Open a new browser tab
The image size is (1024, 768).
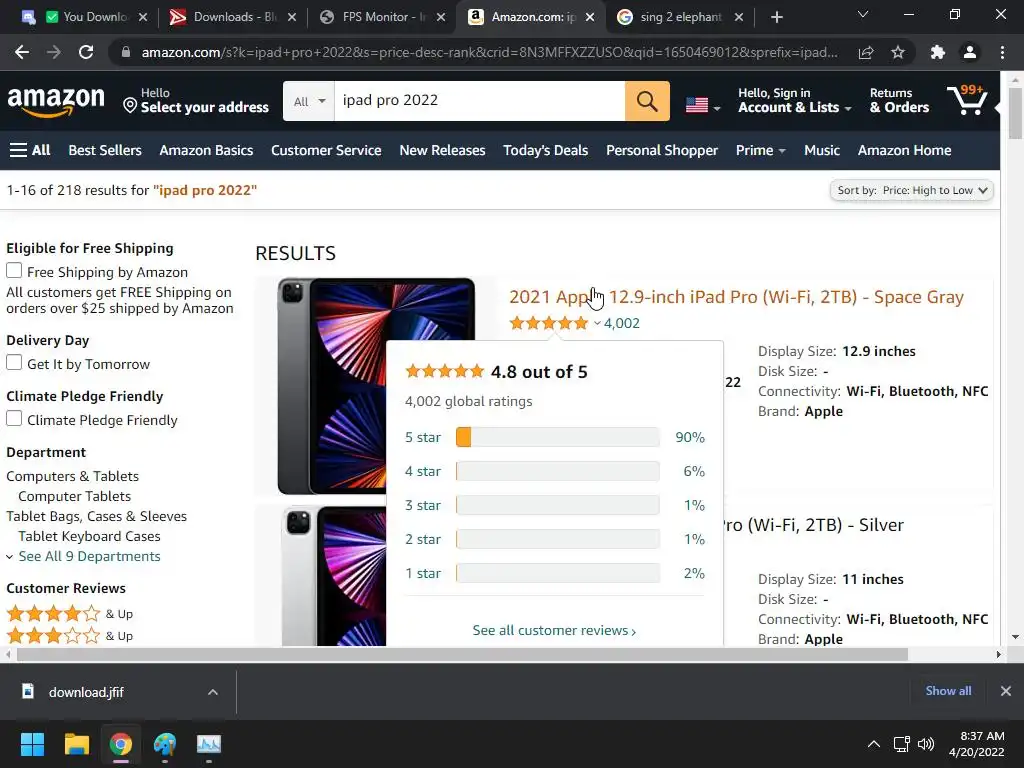coord(776,18)
